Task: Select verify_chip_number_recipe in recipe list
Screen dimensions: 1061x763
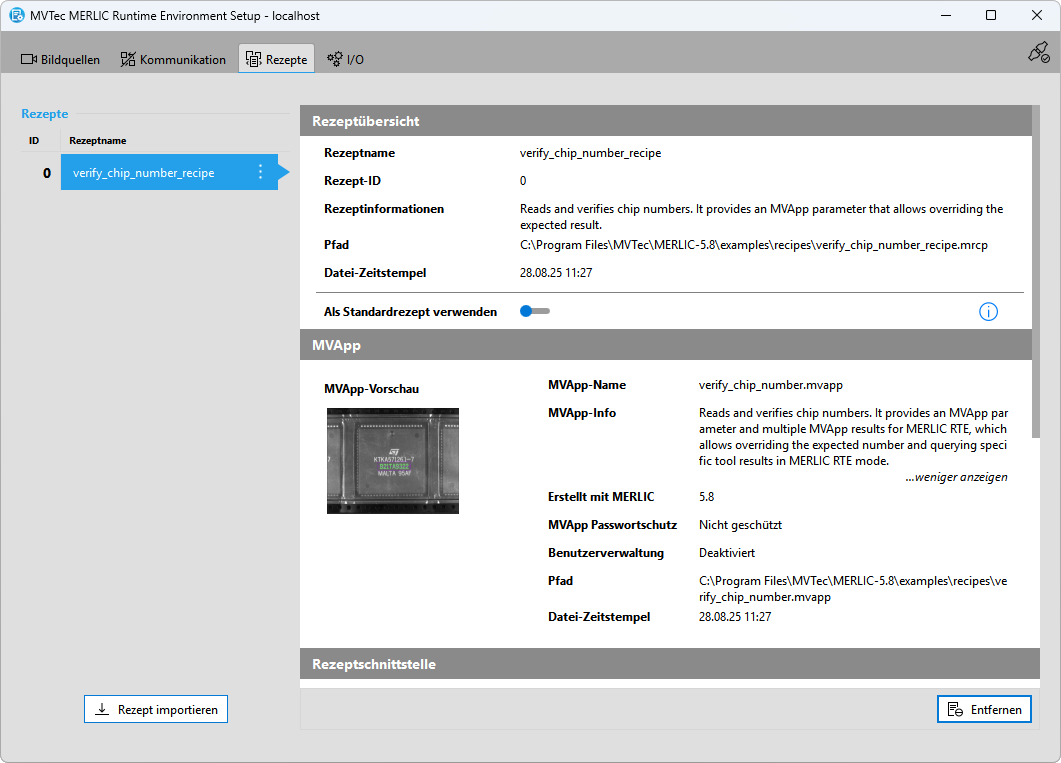Action: click(x=144, y=173)
